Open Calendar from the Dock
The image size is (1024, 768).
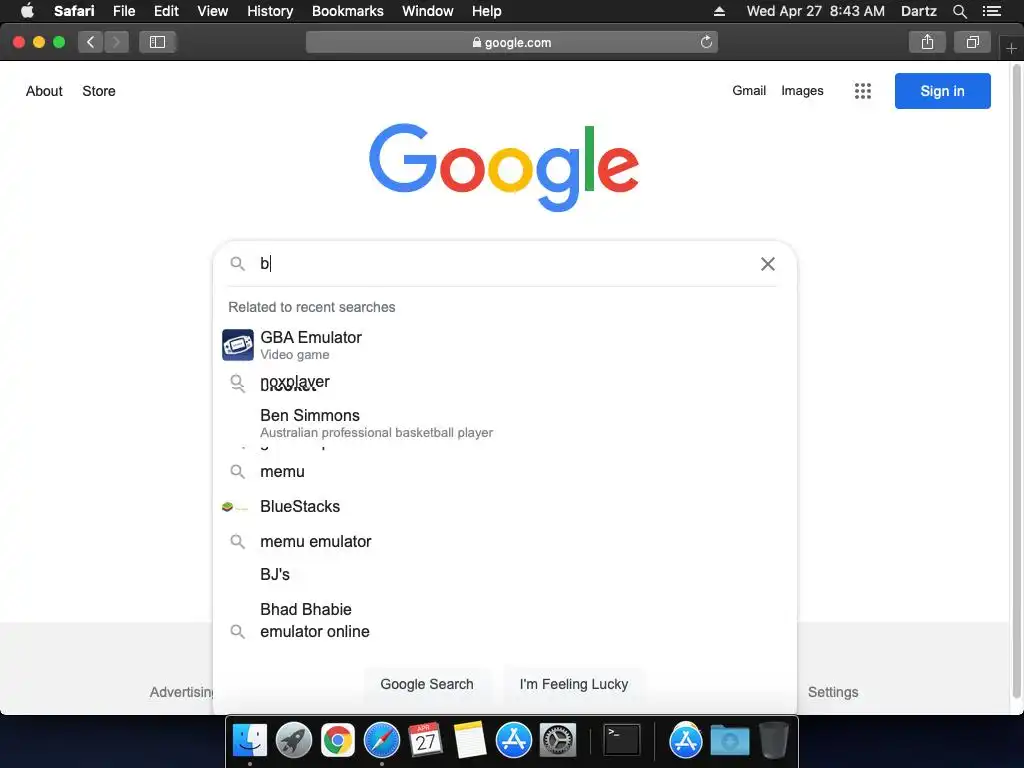click(425, 741)
